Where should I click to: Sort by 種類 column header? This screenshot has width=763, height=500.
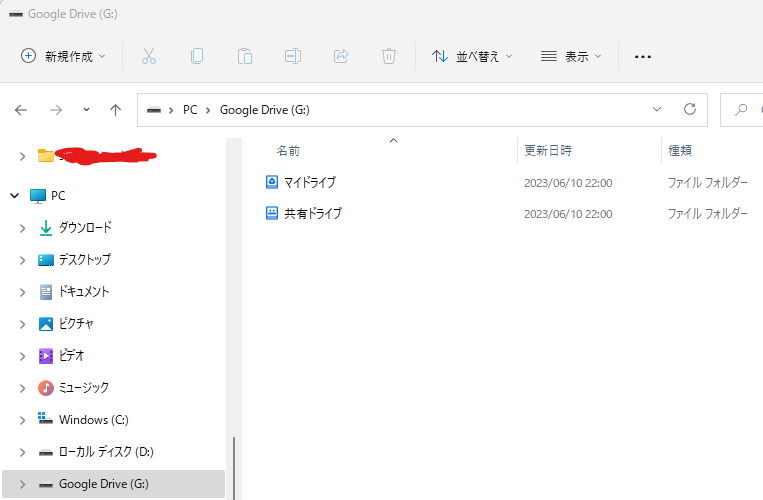pos(680,150)
